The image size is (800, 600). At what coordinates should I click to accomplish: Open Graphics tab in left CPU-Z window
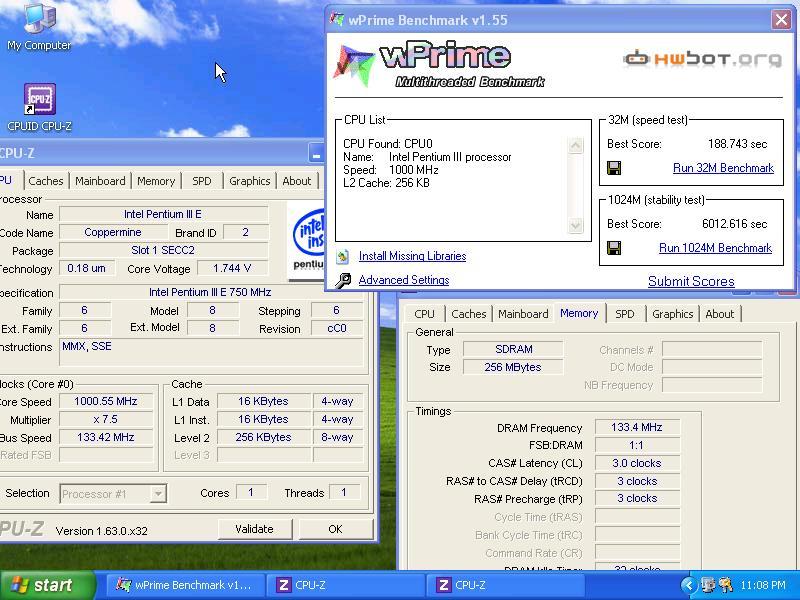tap(249, 181)
